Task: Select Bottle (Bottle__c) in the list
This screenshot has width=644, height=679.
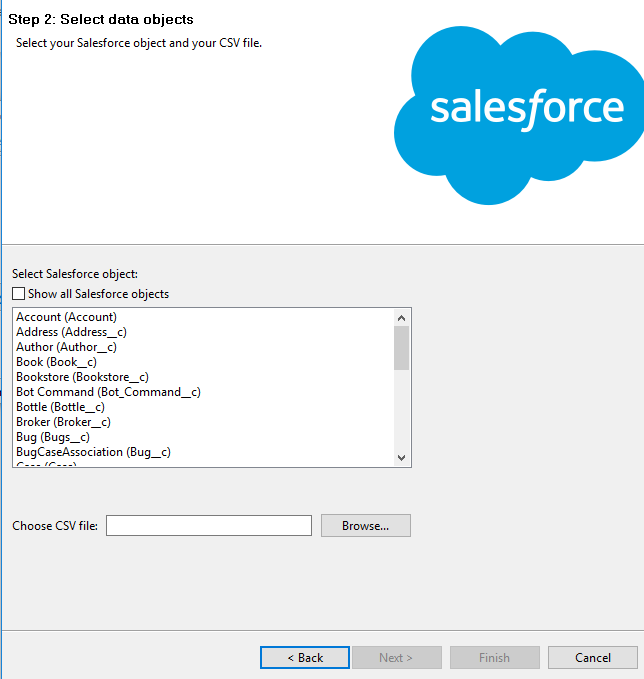Action: (60, 407)
